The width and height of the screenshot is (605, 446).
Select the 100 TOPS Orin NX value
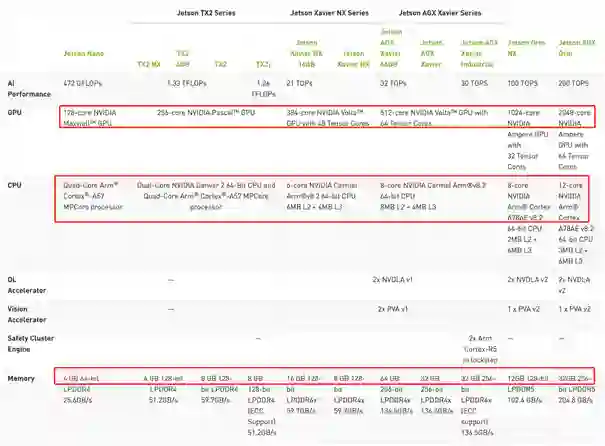point(522,83)
